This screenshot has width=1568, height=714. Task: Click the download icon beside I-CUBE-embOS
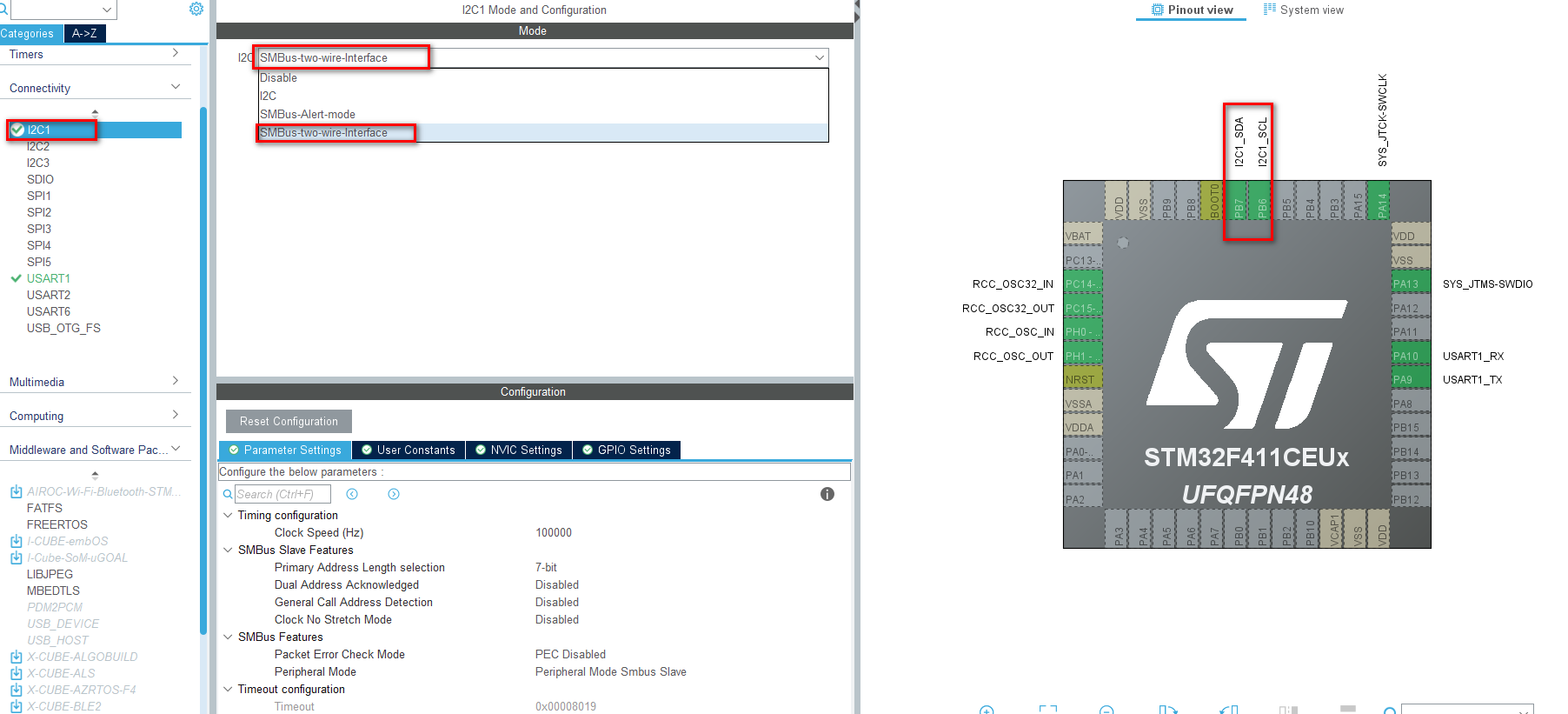point(17,541)
